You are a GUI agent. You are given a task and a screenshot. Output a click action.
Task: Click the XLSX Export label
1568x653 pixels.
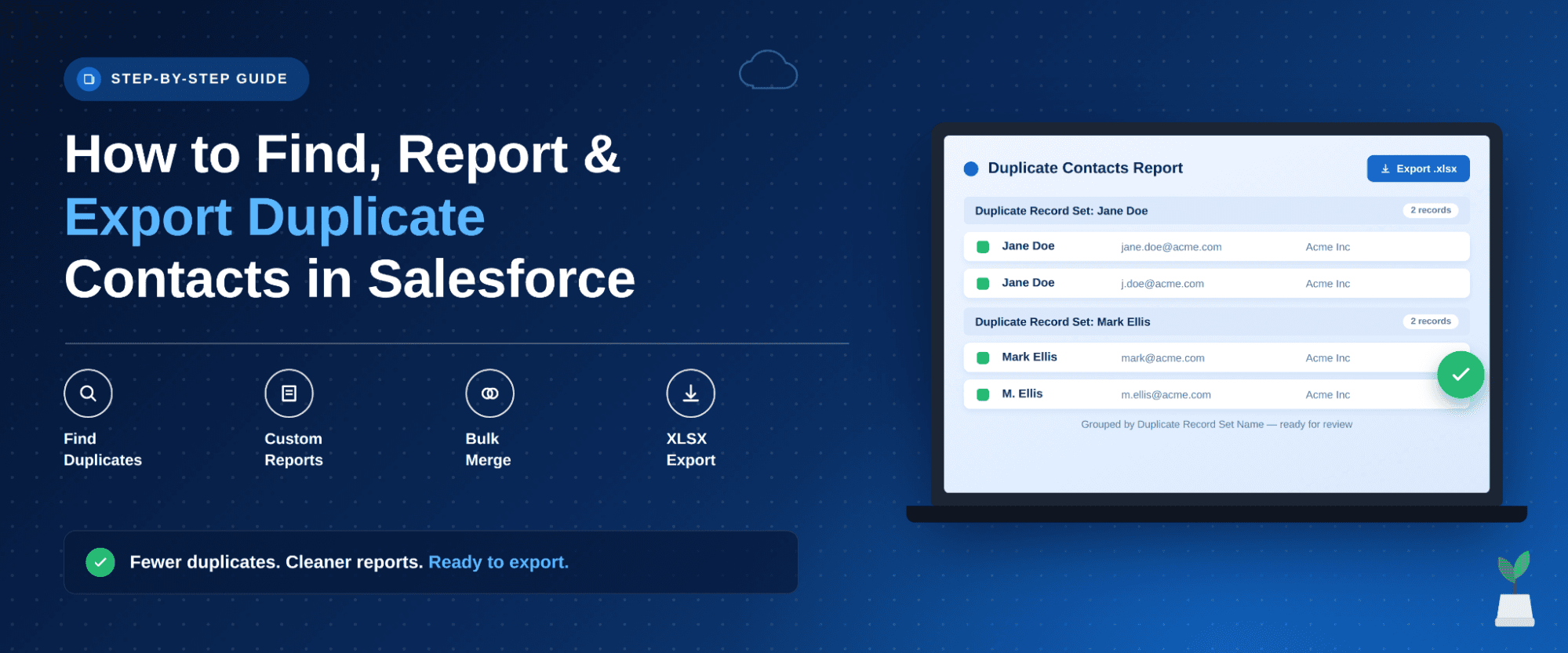coord(690,449)
